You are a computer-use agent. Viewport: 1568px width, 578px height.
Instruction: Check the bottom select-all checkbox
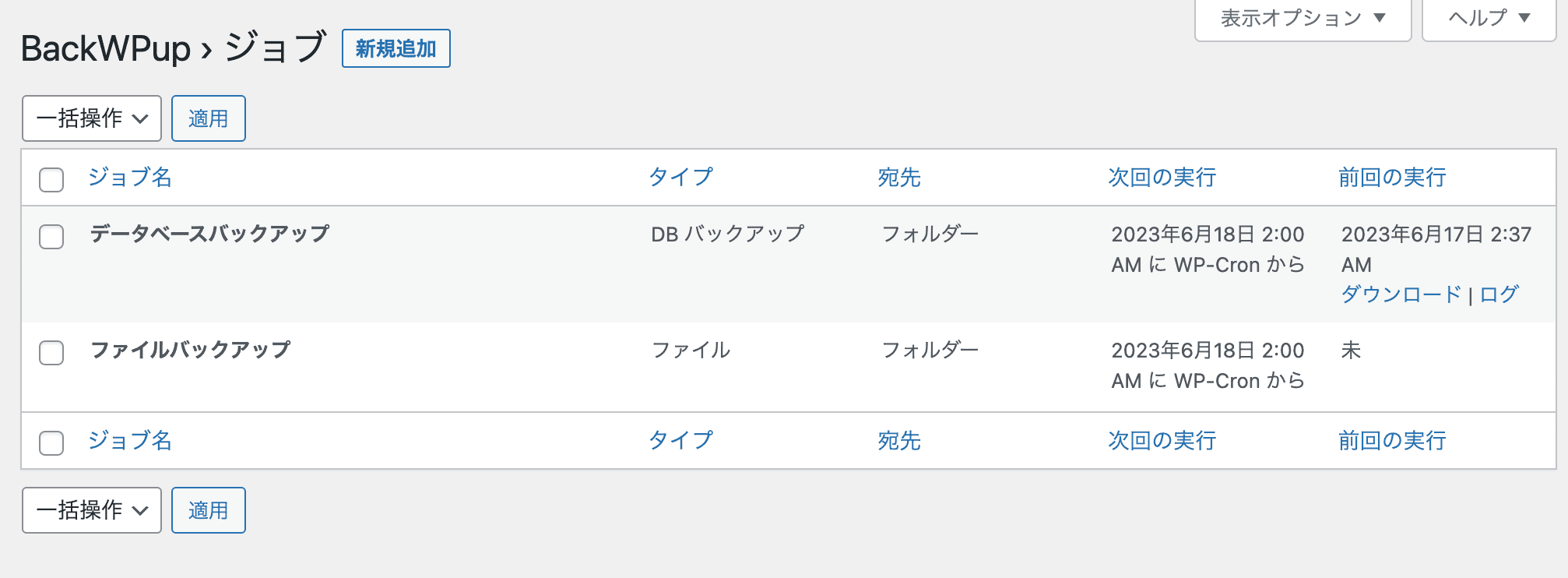[x=51, y=442]
